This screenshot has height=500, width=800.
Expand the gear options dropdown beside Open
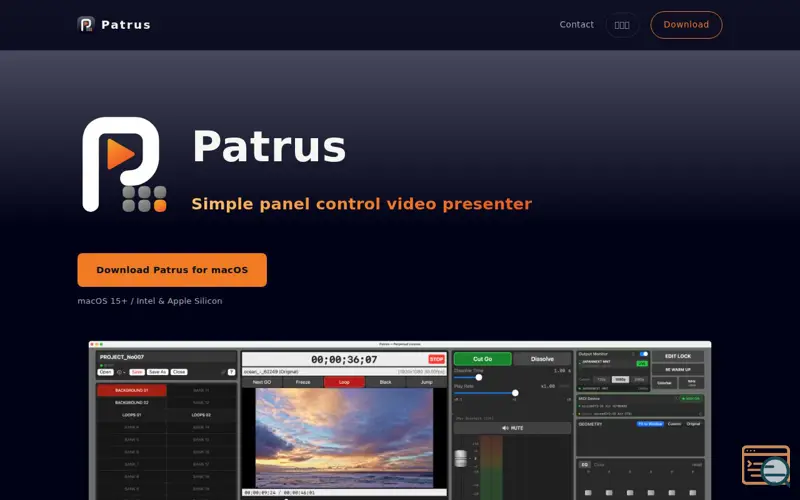pos(121,372)
